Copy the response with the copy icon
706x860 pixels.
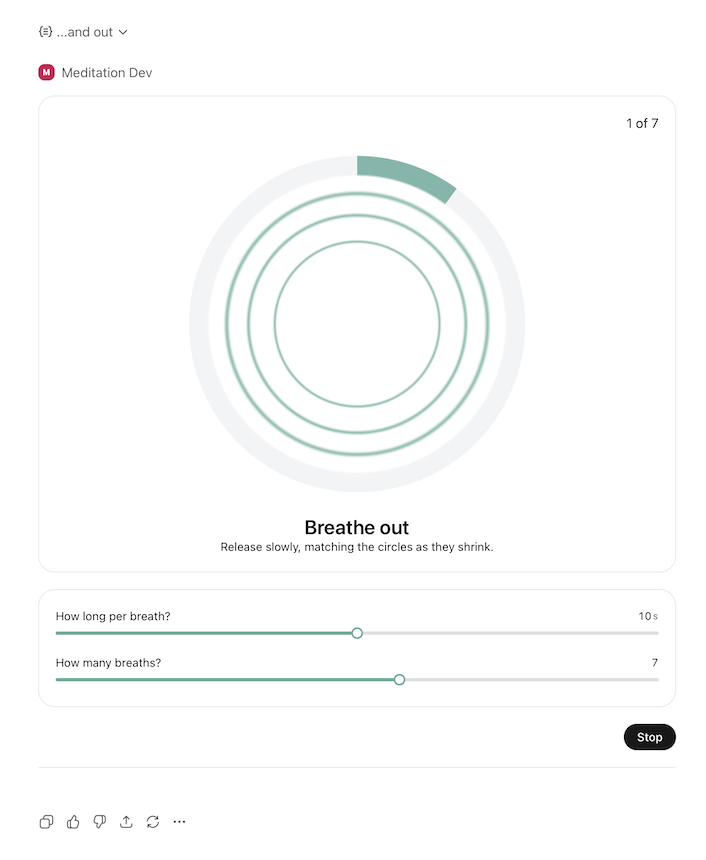47,822
